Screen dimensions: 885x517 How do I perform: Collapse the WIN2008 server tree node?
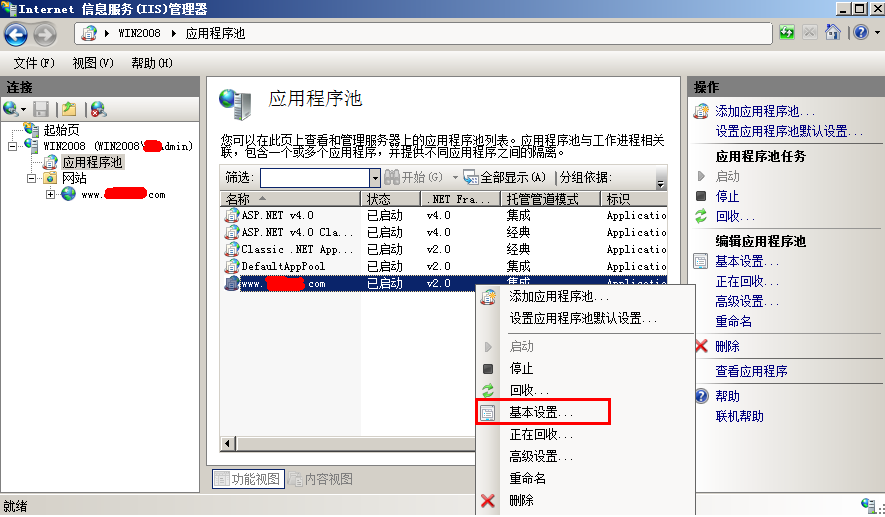pyautogui.click(x=12, y=146)
